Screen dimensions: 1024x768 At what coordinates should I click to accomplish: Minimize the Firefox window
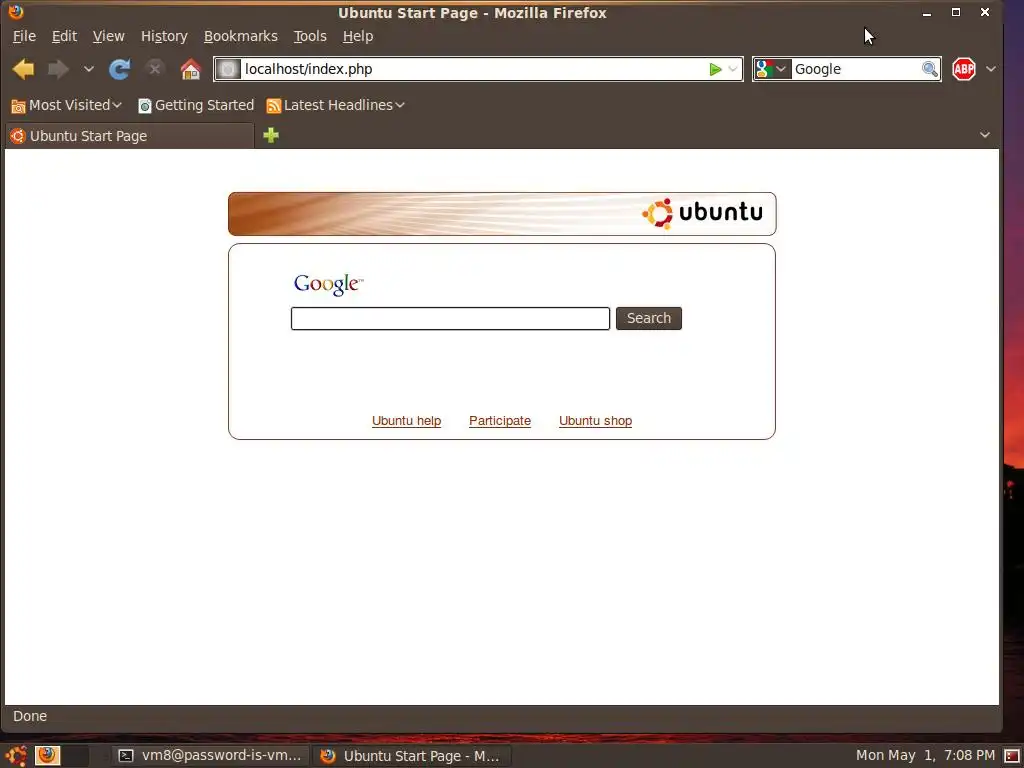pyautogui.click(x=927, y=12)
